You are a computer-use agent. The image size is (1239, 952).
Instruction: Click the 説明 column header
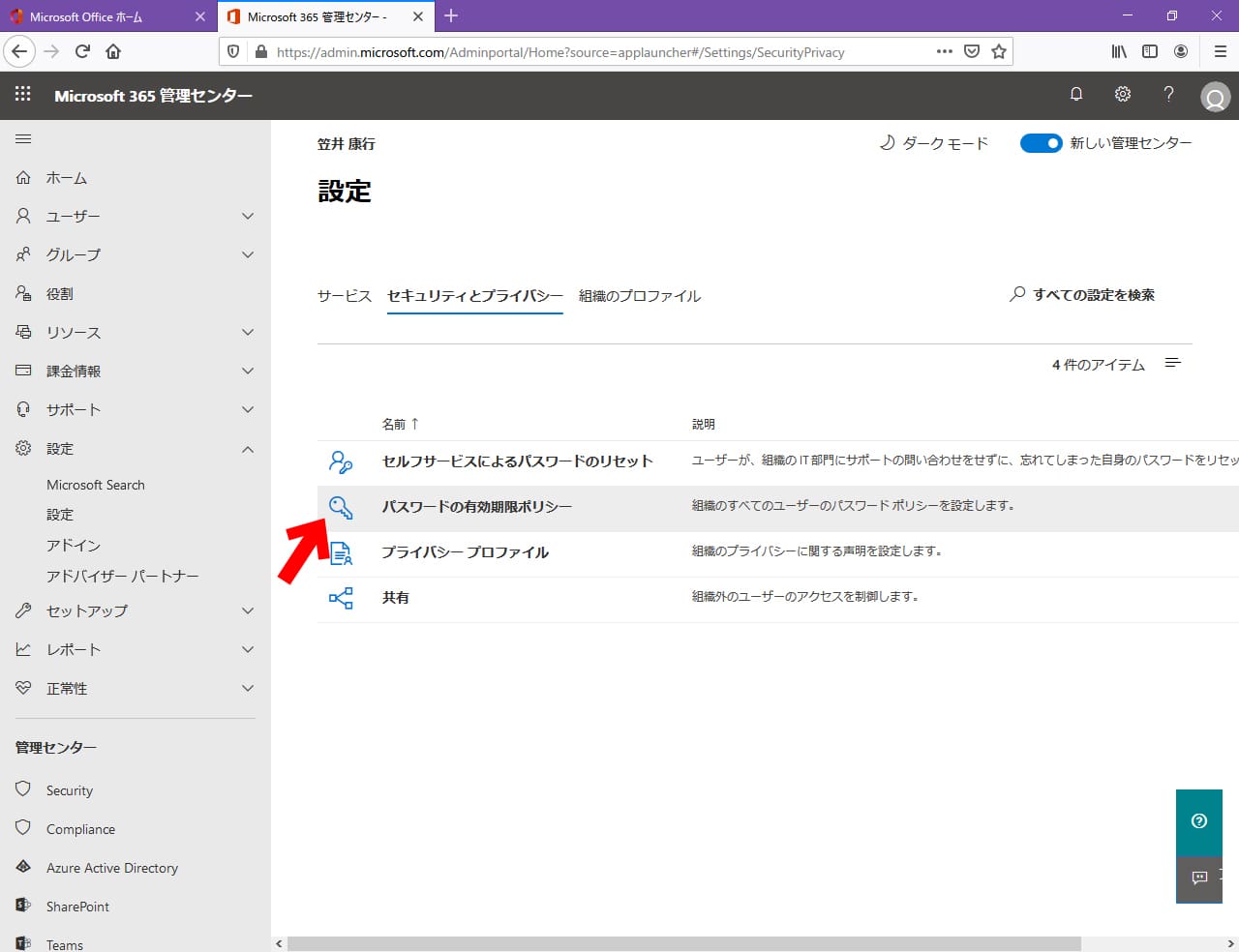click(x=704, y=424)
